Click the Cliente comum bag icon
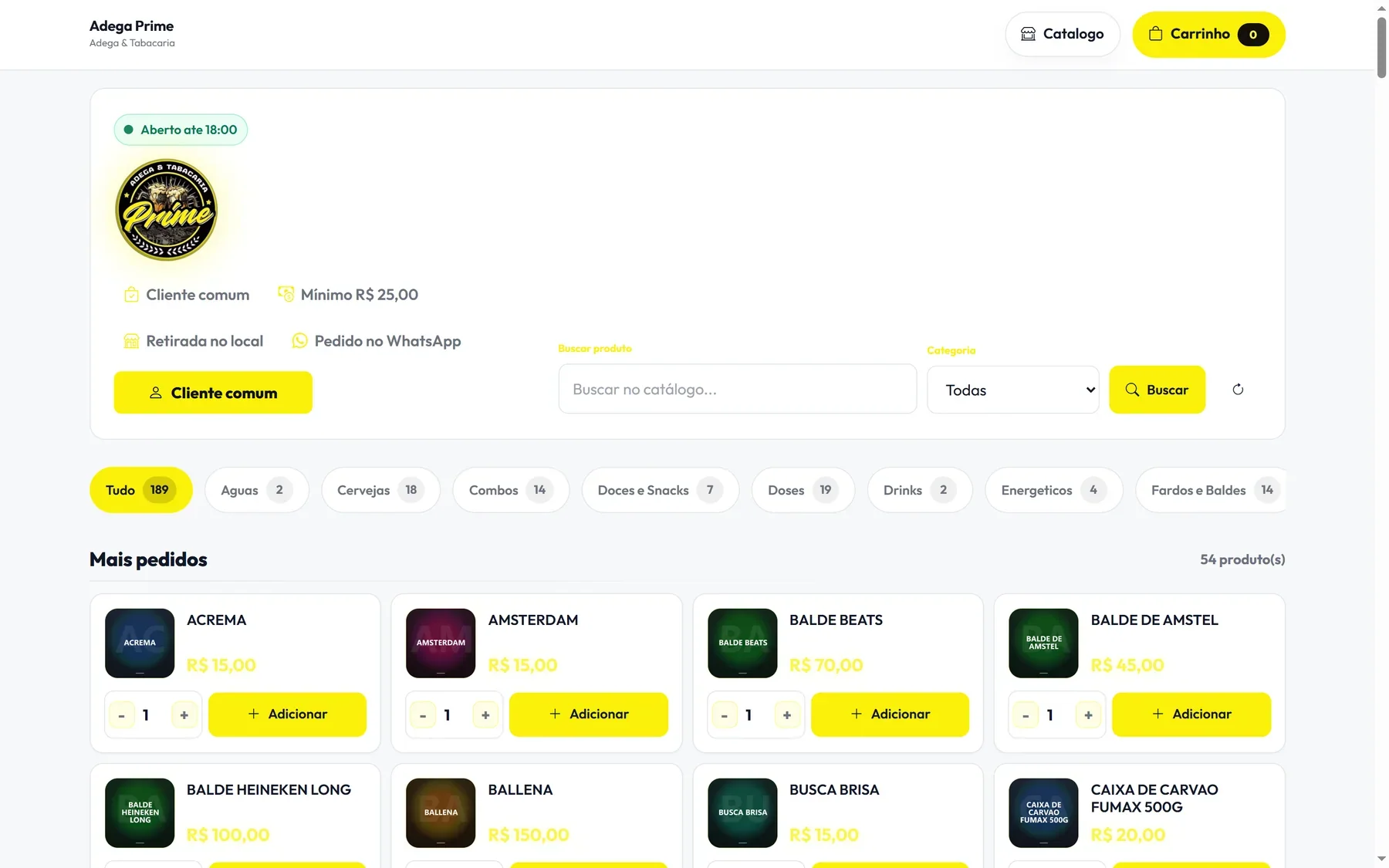 131,295
